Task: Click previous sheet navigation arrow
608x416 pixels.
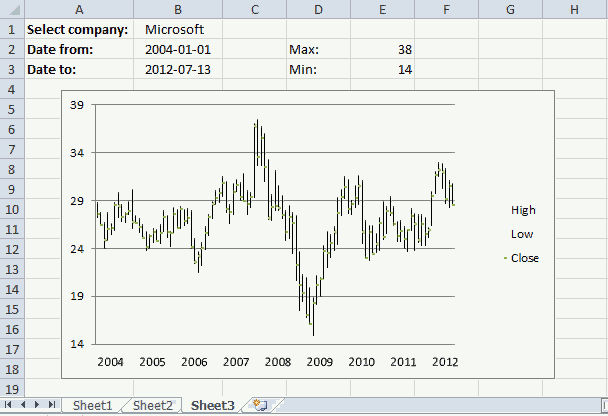Action: tap(23, 405)
